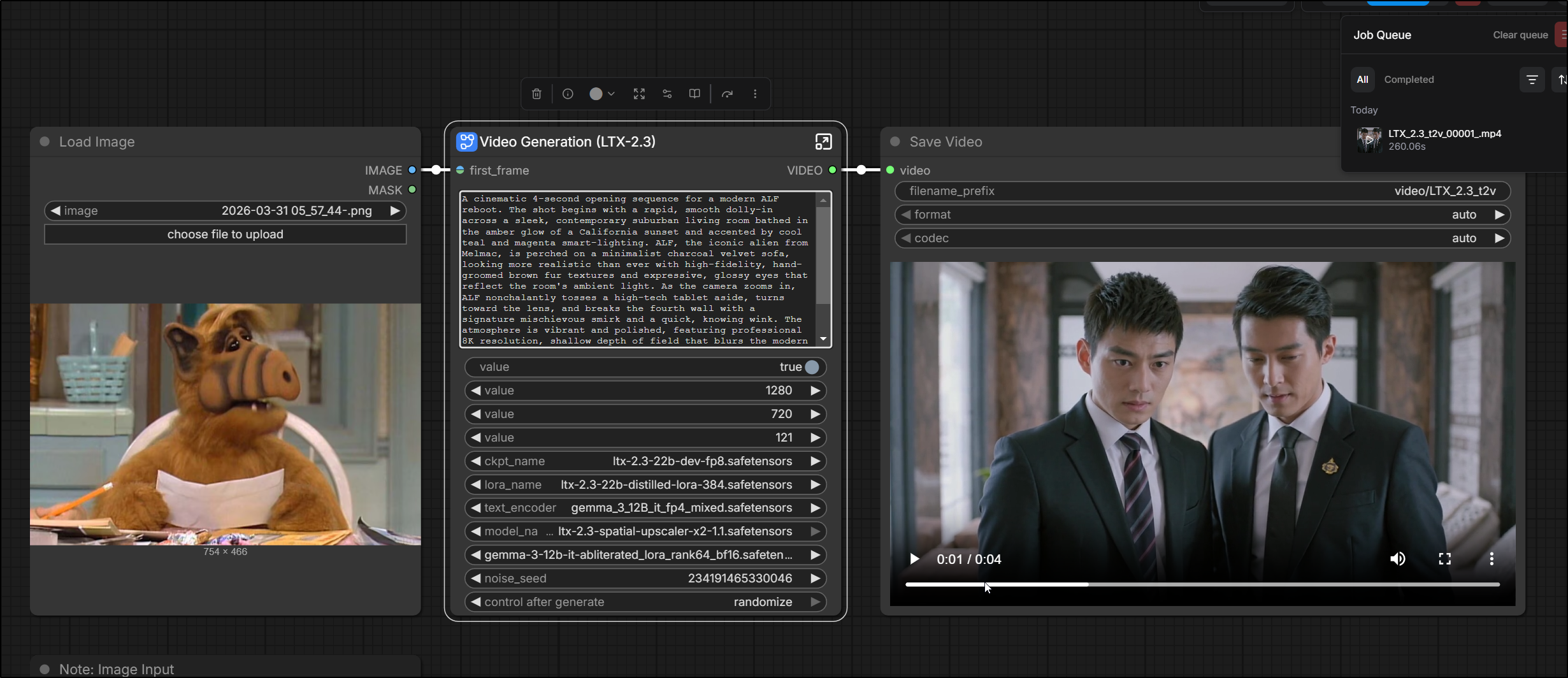Open node info from the toolbar
This screenshot has height=678, width=1568.
click(568, 94)
